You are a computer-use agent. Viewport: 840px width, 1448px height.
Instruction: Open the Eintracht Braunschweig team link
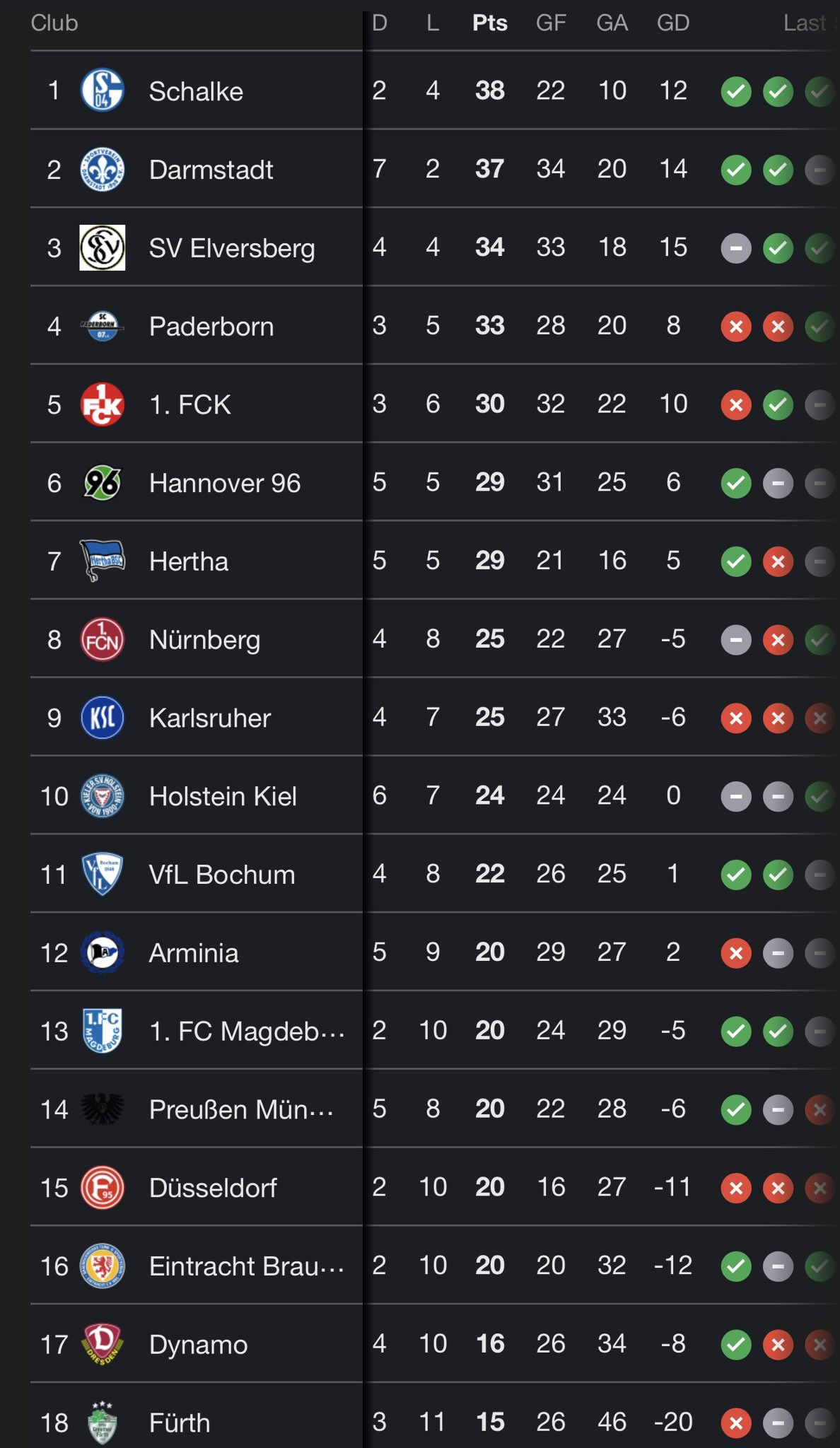245,1266
